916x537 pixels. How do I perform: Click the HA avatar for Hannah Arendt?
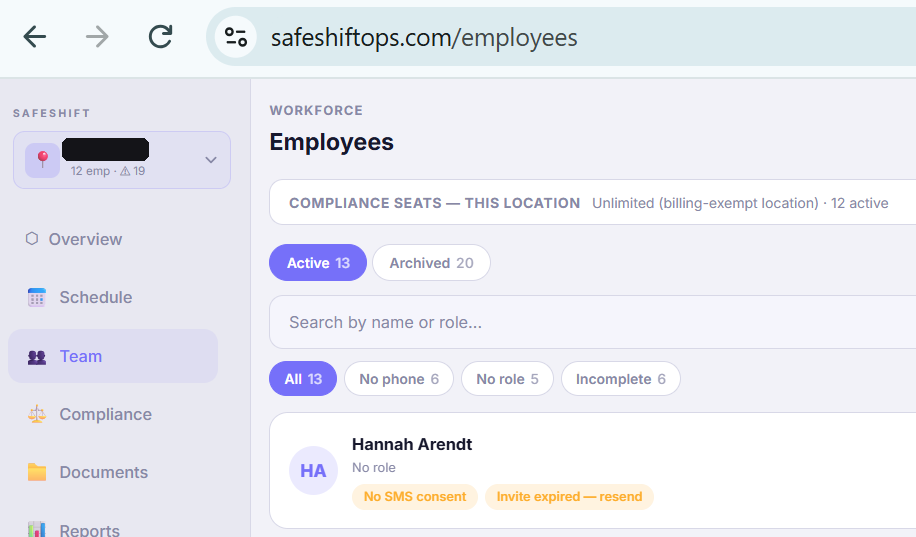pyautogui.click(x=313, y=470)
